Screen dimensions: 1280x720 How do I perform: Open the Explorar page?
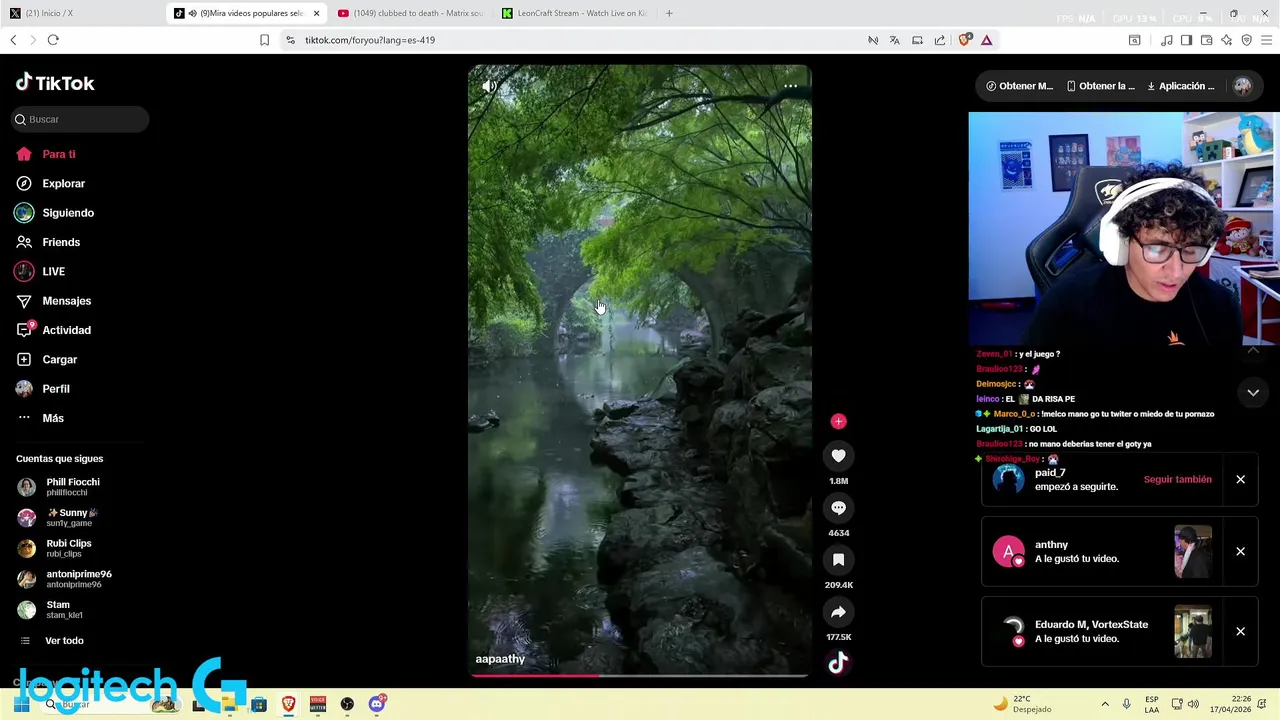51,183
